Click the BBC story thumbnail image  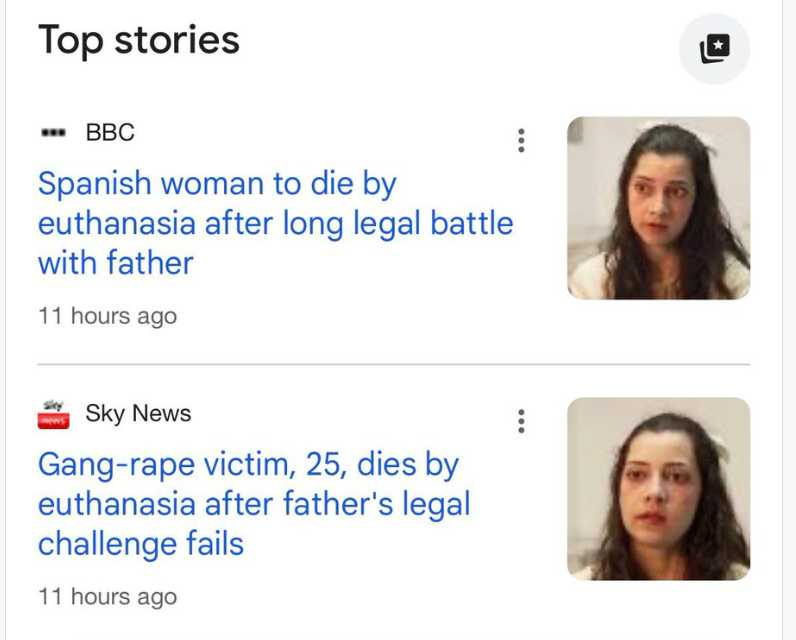pos(658,208)
